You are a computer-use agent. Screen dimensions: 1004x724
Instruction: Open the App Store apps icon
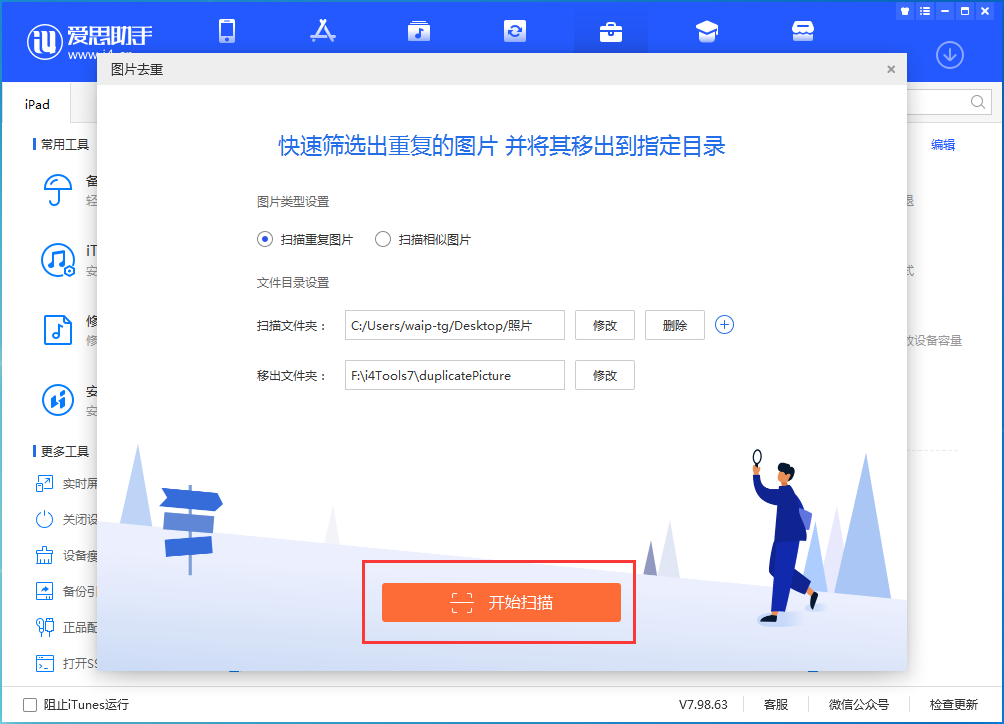[323, 31]
